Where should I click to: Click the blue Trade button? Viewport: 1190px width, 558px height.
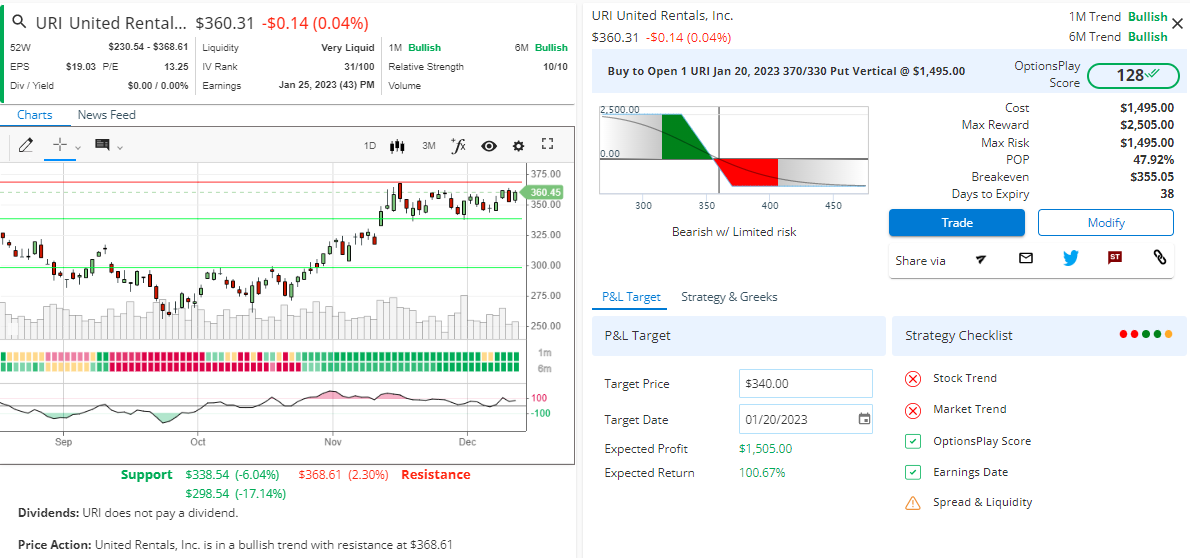pyautogui.click(x=957, y=222)
